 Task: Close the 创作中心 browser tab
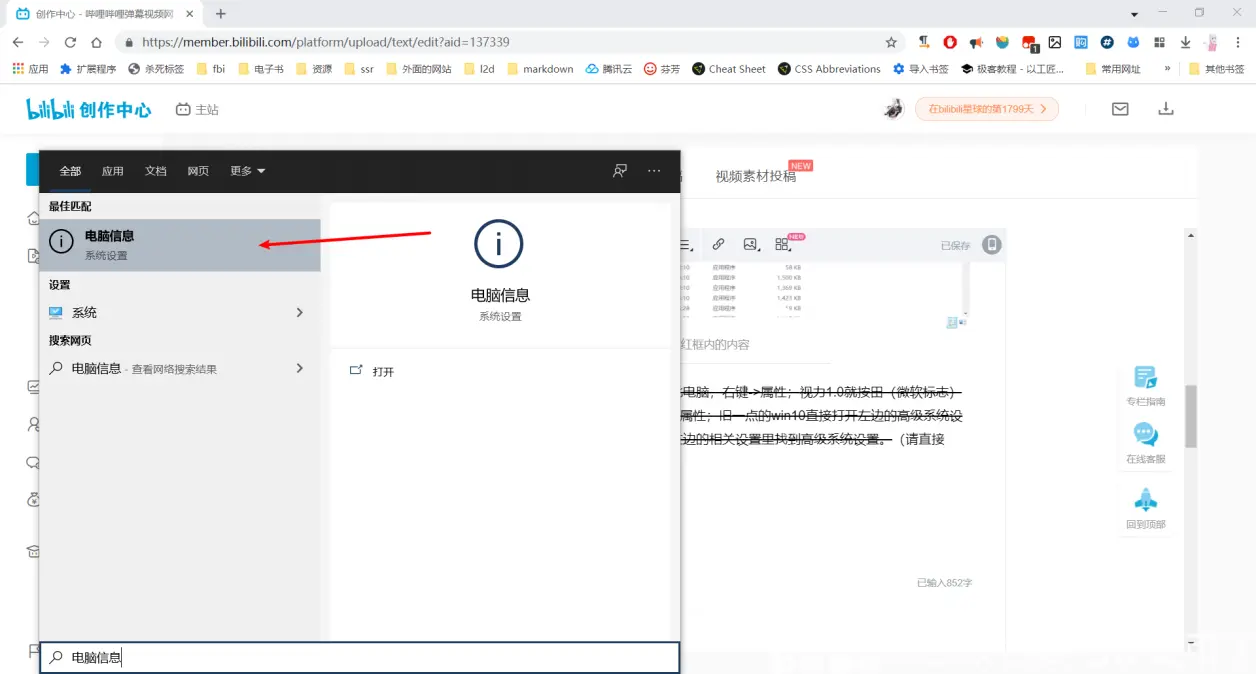(190, 14)
